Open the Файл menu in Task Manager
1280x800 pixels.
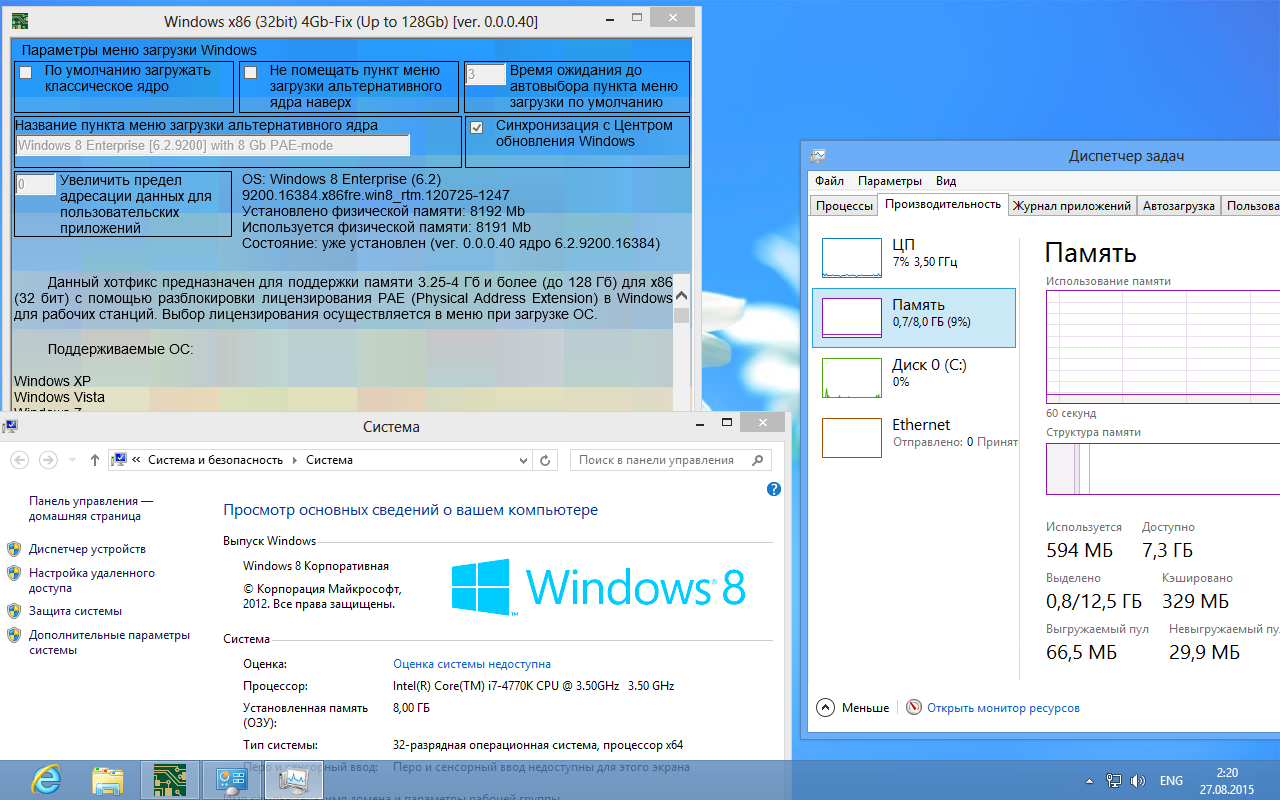(x=829, y=181)
